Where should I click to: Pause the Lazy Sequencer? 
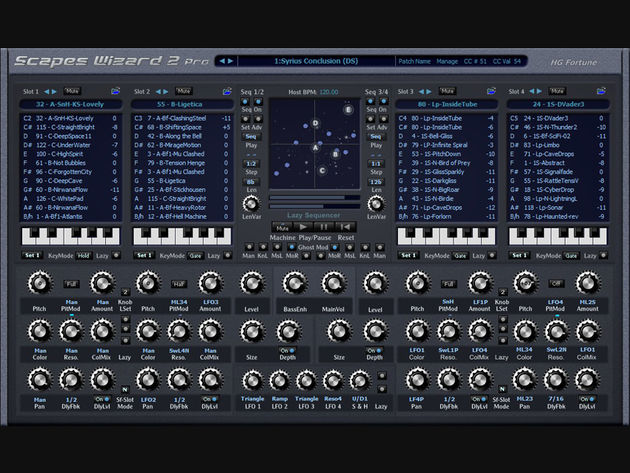(324, 227)
